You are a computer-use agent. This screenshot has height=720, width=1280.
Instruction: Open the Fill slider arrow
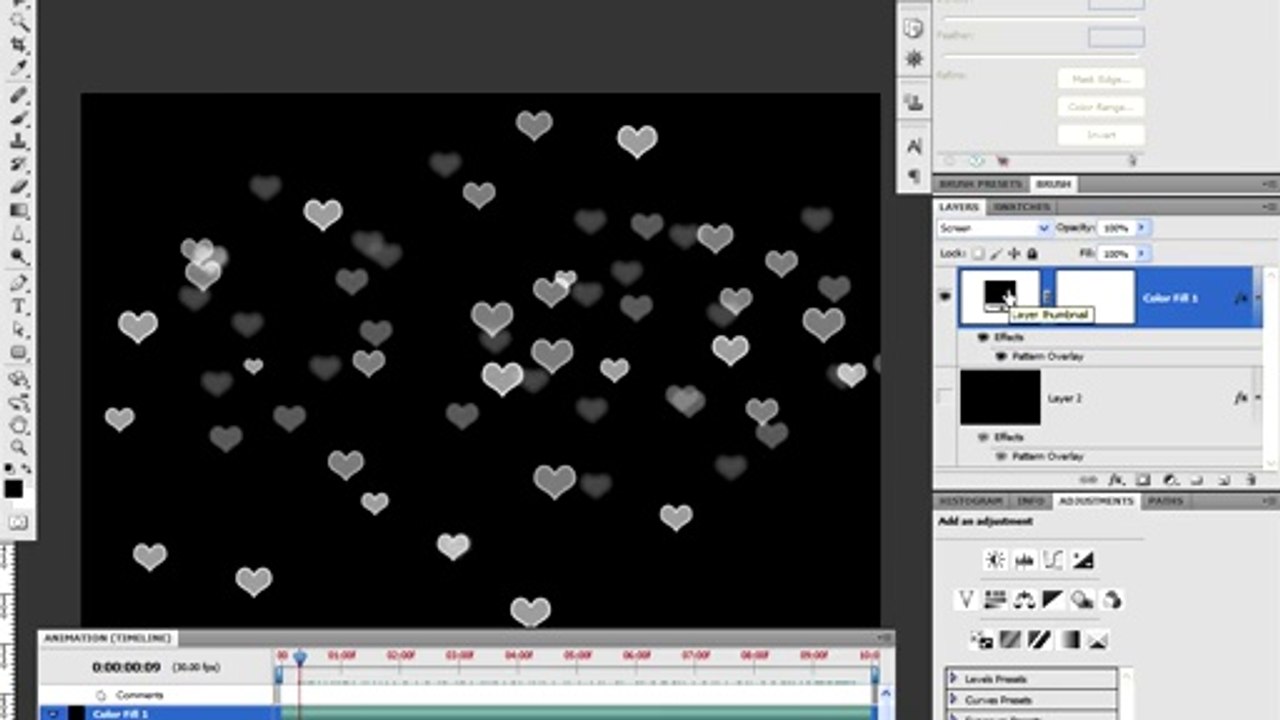(1141, 254)
